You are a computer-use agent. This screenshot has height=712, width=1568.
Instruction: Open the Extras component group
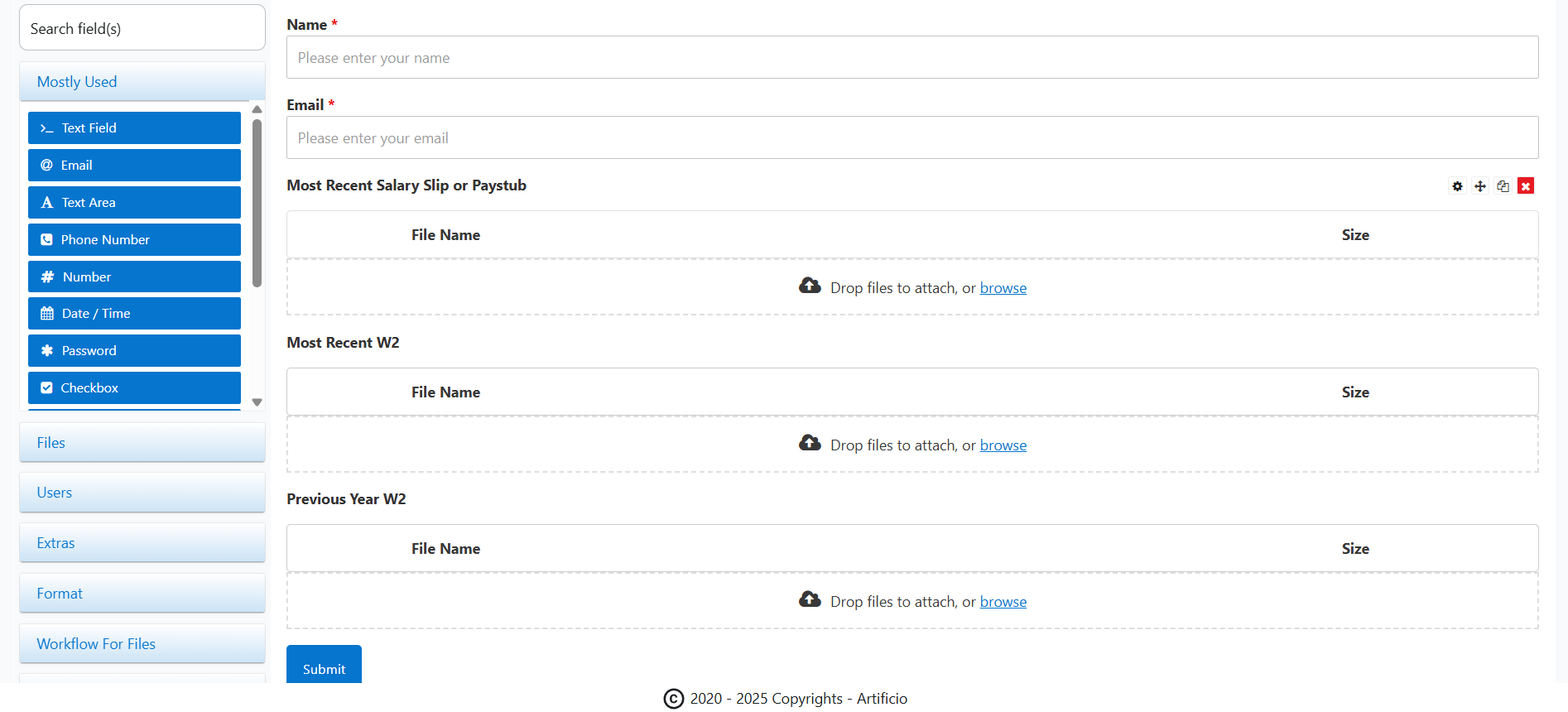142,543
